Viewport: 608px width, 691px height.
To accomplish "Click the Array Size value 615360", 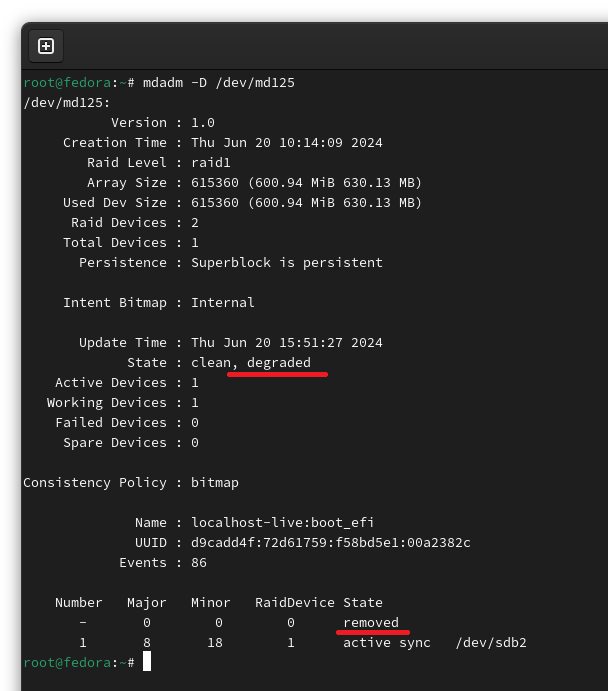I will 215,182.
